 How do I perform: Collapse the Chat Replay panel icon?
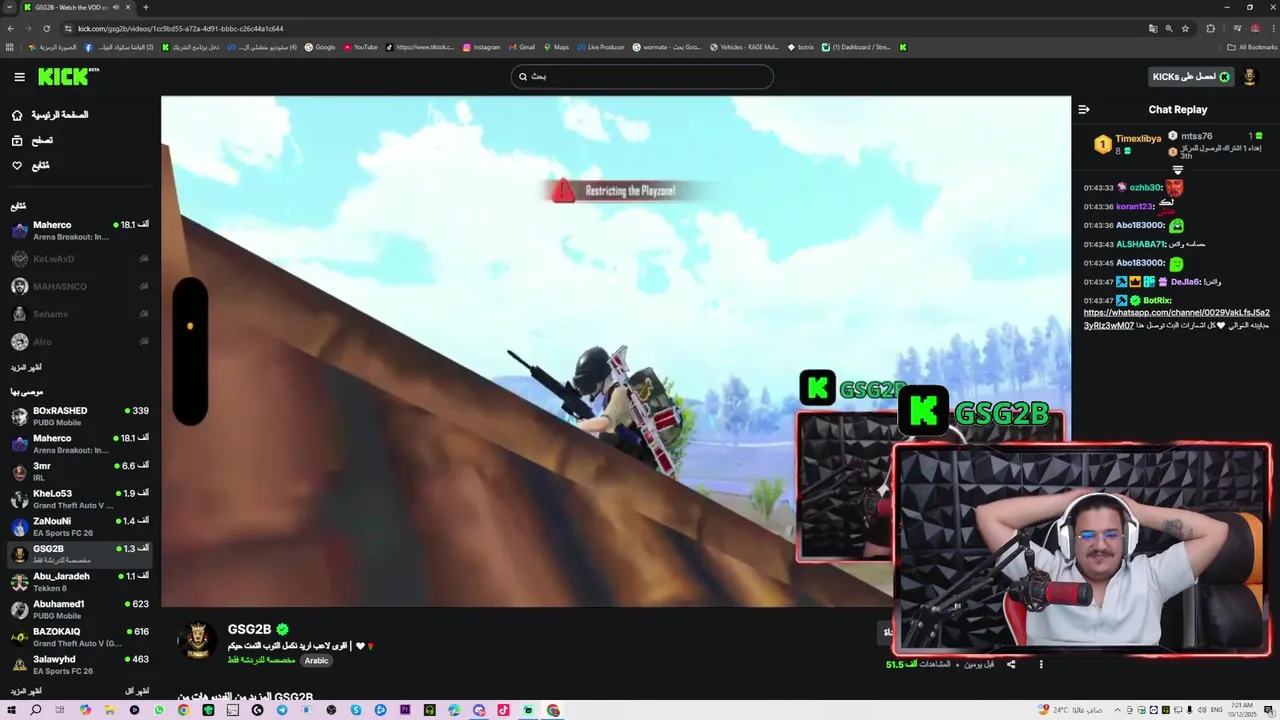[1084, 110]
